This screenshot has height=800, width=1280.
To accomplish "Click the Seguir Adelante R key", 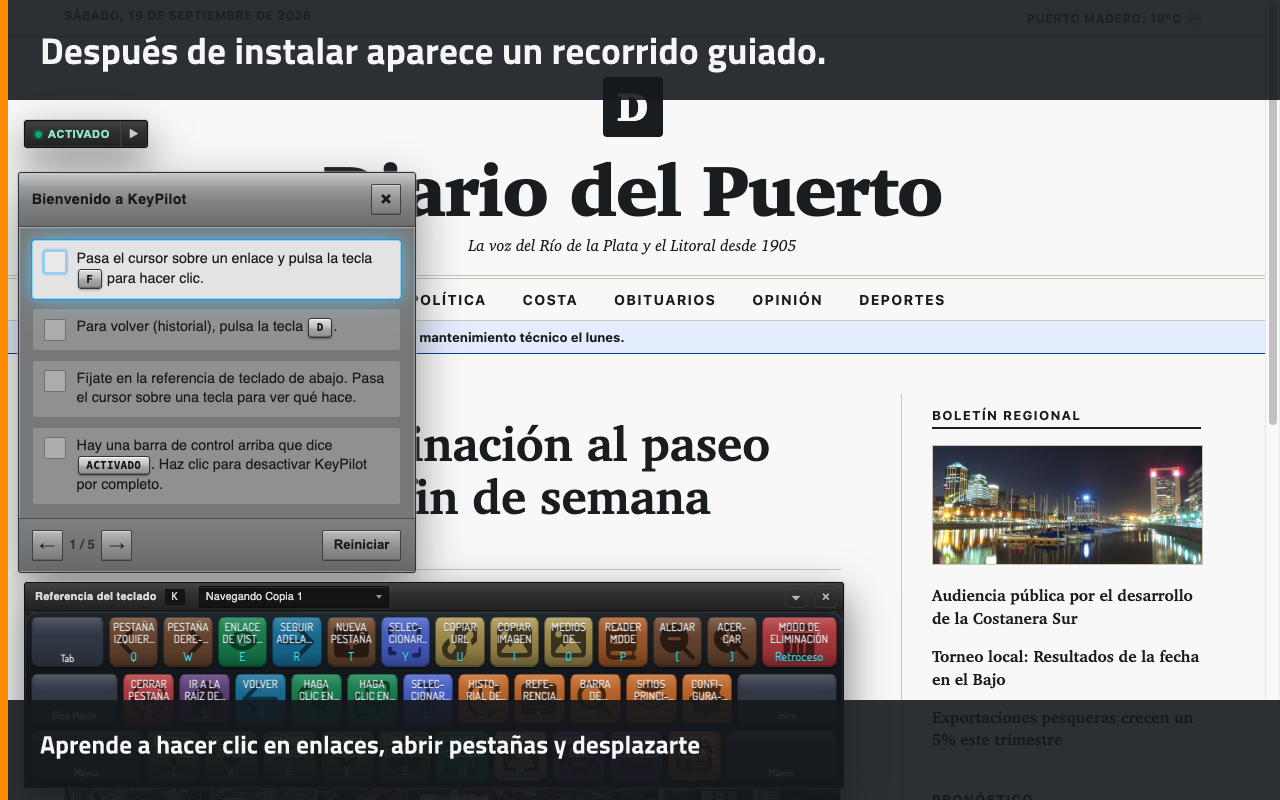I will pos(297,642).
